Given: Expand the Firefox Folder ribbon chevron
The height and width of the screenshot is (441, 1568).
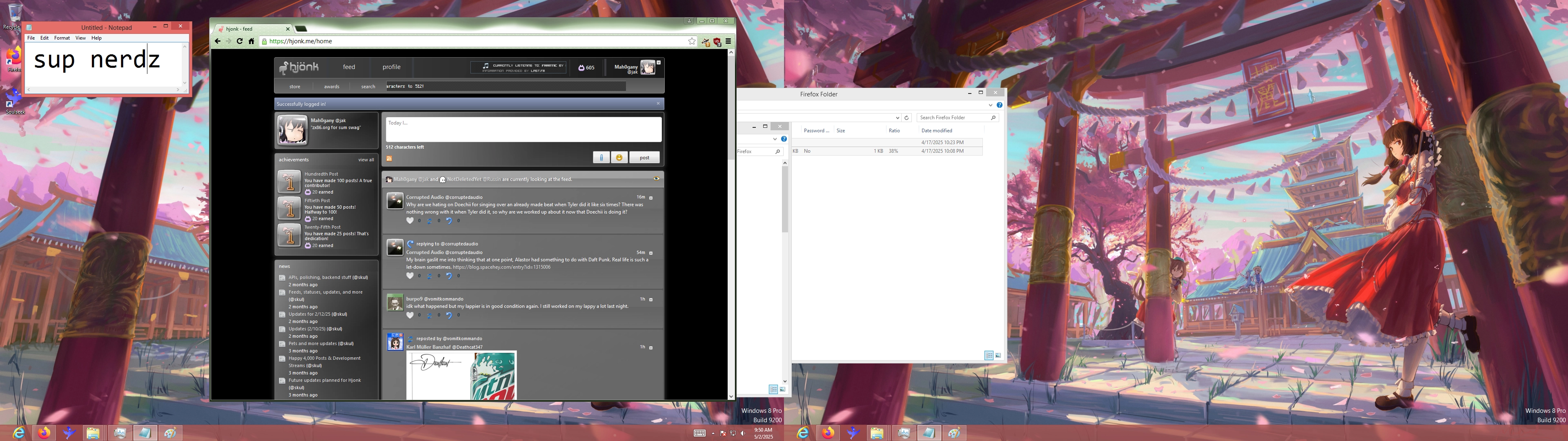Looking at the screenshot, I should click(x=990, y=105).
